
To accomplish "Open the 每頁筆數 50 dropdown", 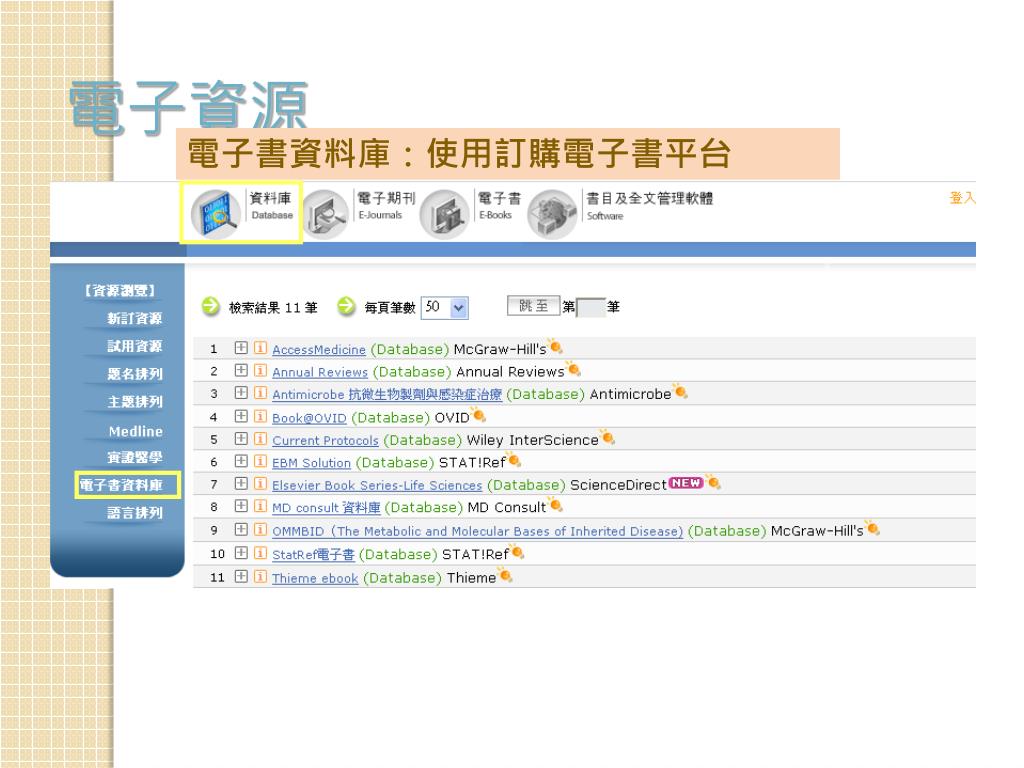I will click(x=445, y=307).
